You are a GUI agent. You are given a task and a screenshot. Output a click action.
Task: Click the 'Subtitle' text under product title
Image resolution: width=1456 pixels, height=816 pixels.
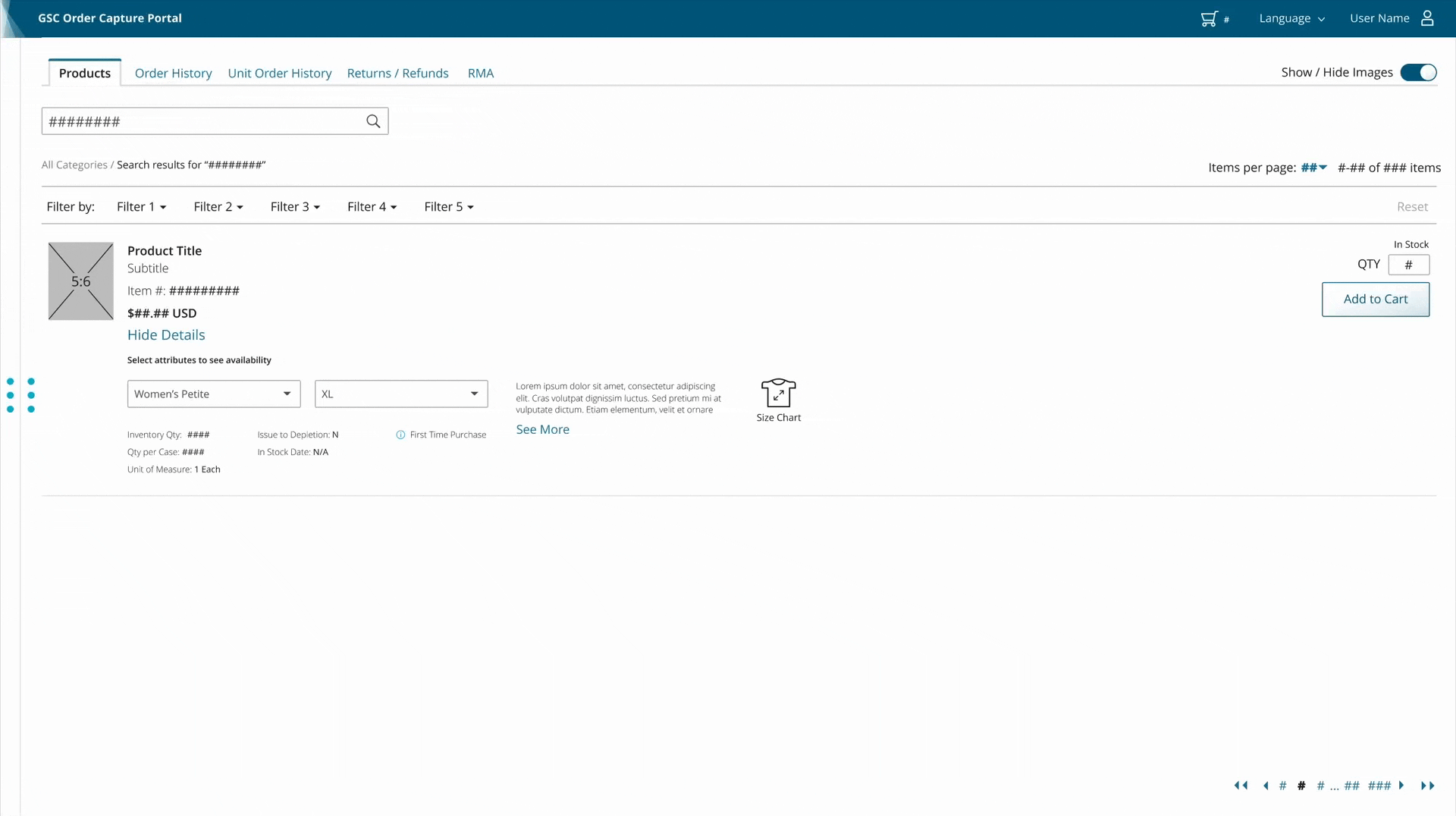[x=148, y=268]
